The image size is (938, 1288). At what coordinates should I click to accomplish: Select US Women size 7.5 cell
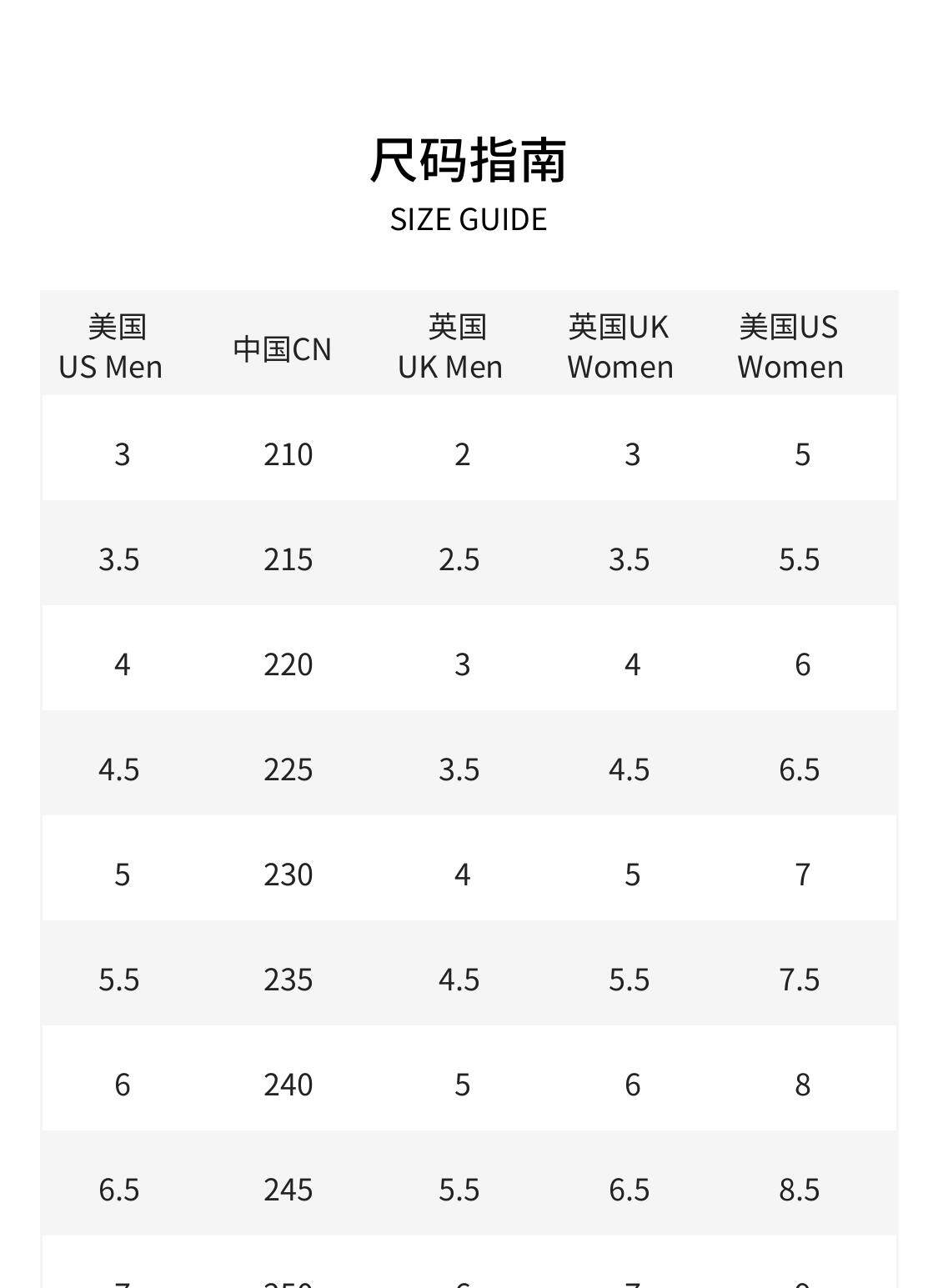pos(800,980)
